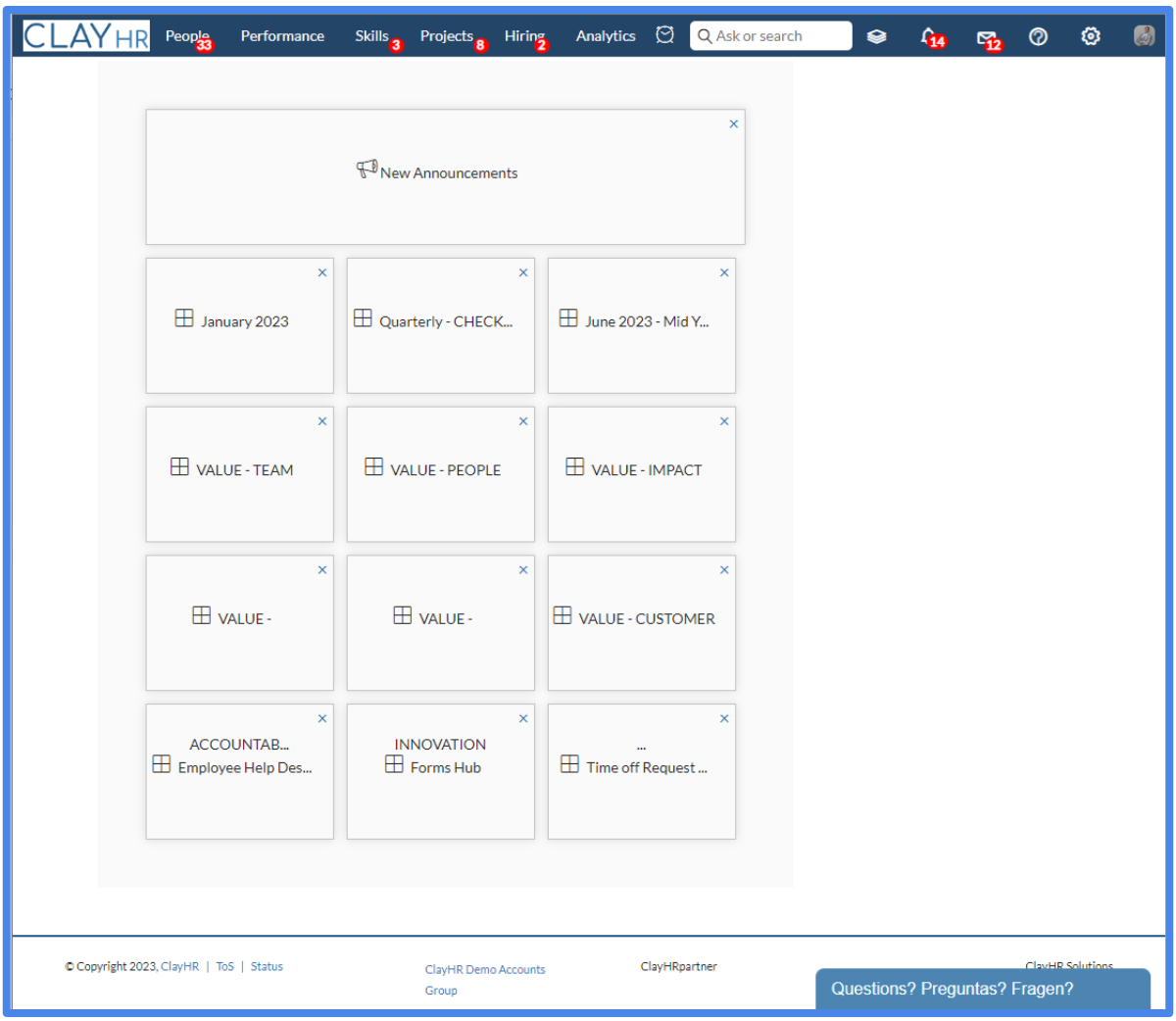1176x1021 pixels.
Task: Open the Quarterly - CHECK... label
Action: point(446,321)
